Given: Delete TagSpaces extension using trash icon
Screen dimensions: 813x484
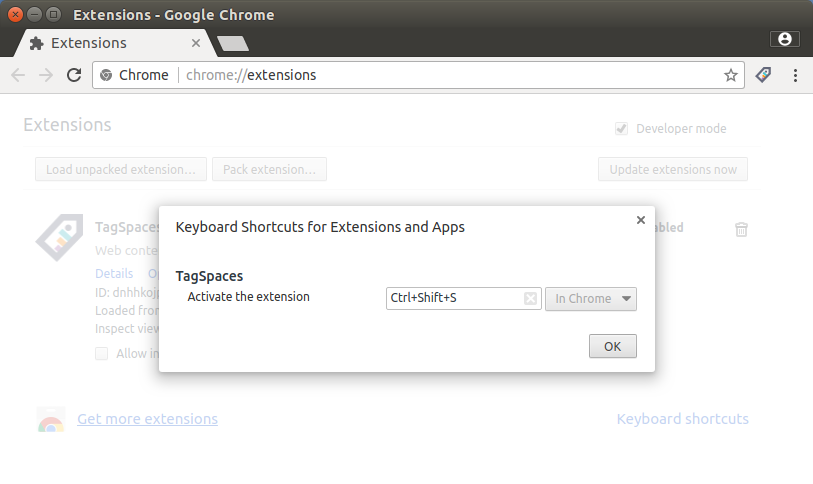Looking at the screenshot, I should point(741,229).
